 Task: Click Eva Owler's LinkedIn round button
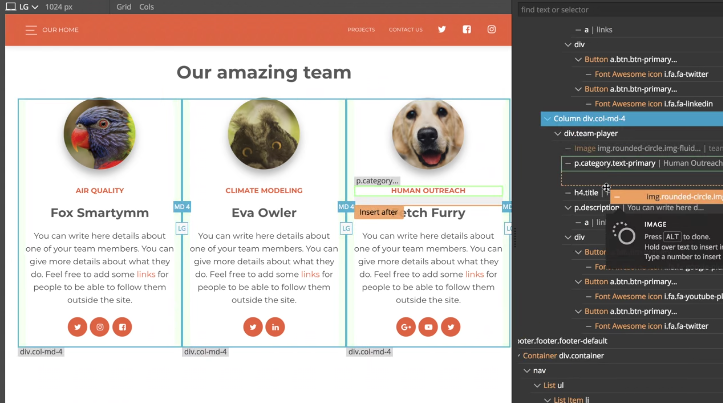[275, 327]
